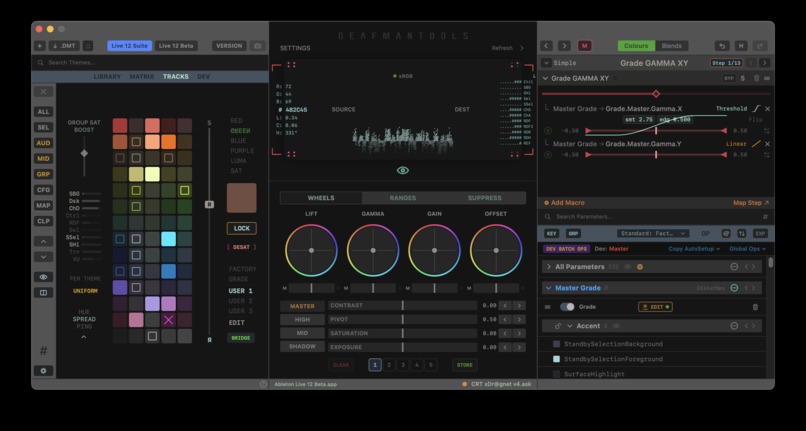
Task: Click the lock icon beside Accent
Action: [558, 326]
